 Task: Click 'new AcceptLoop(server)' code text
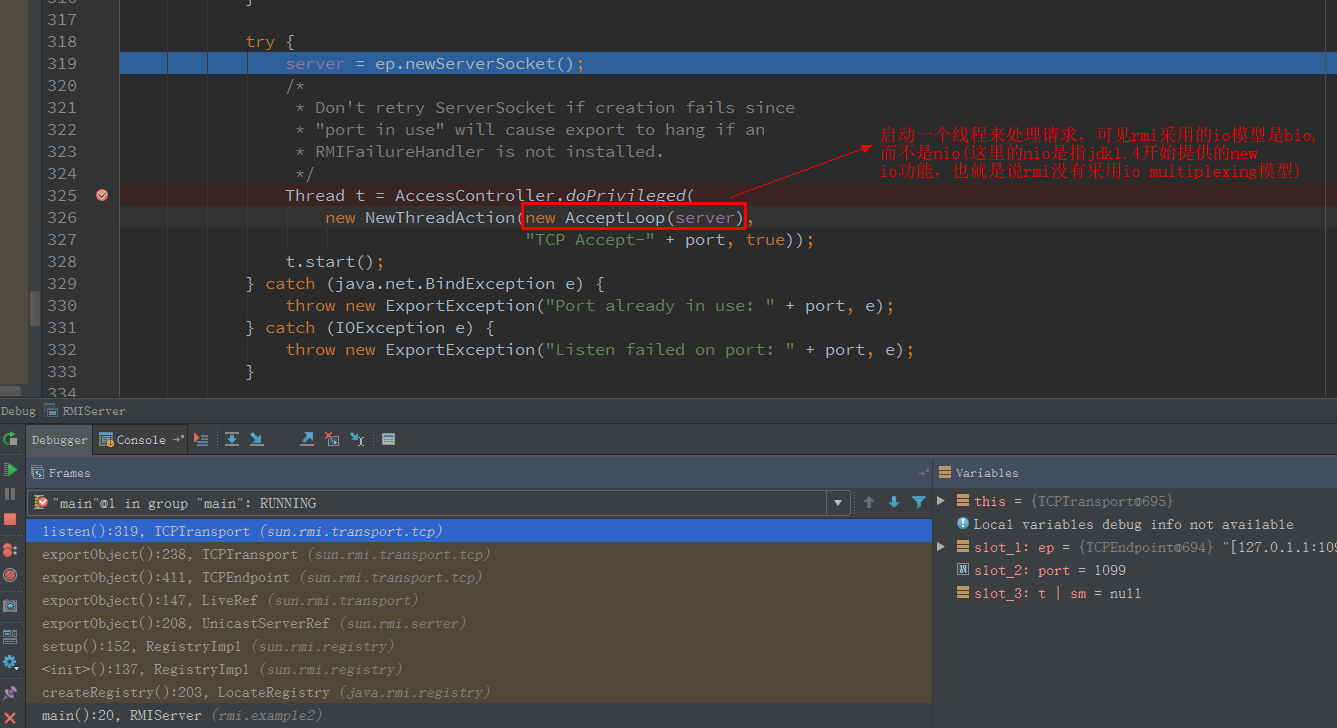coord(635,217)
